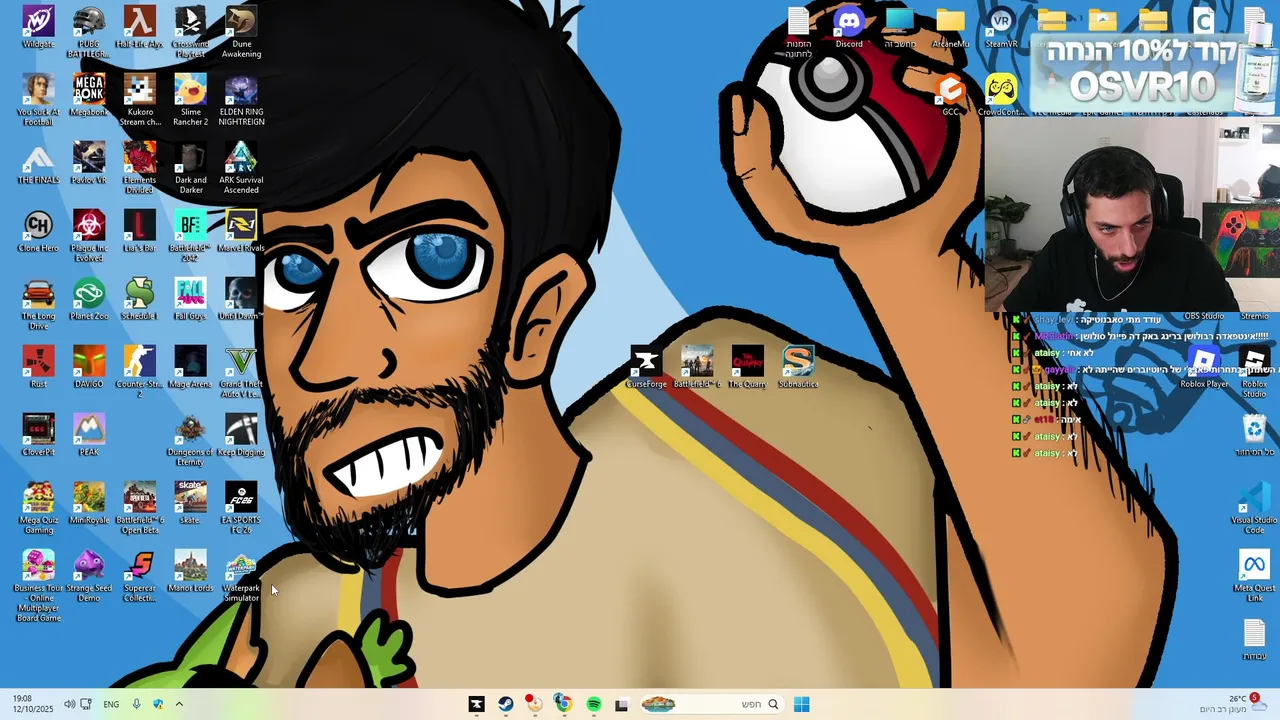
Task: Select the Megabonk desktop icon
Action: click(x=89, y=95)
